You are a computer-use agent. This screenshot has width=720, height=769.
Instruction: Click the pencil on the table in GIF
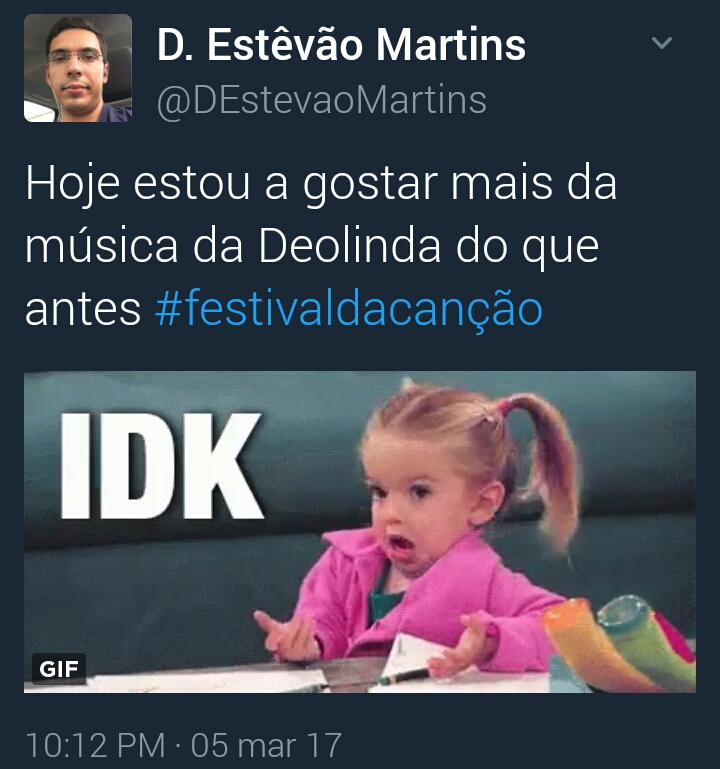[404, 677]
